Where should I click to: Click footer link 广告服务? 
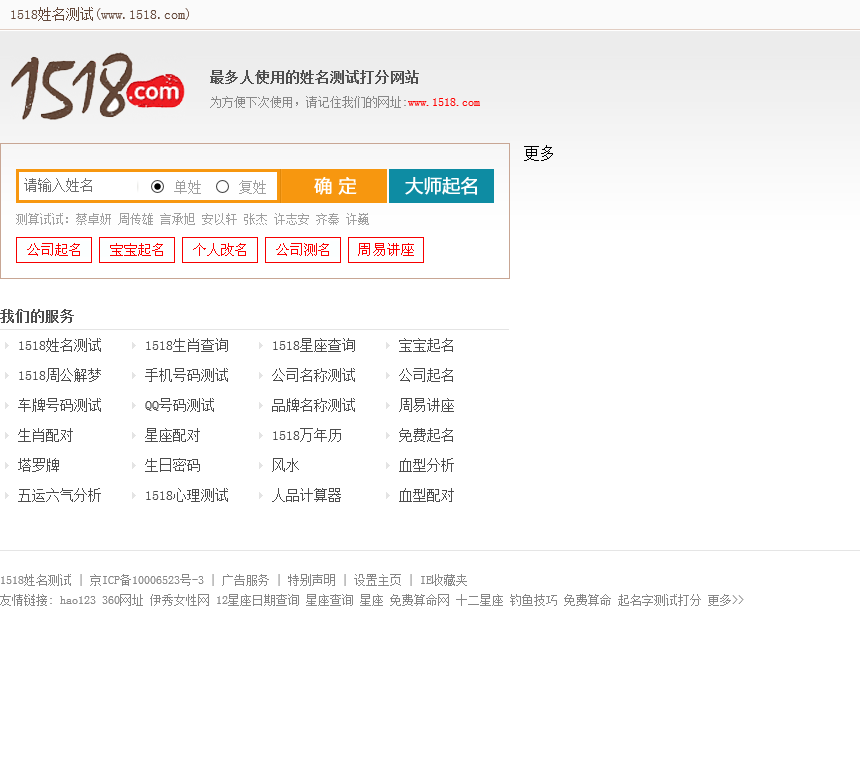pyautogui.click(x=245, y=580)
